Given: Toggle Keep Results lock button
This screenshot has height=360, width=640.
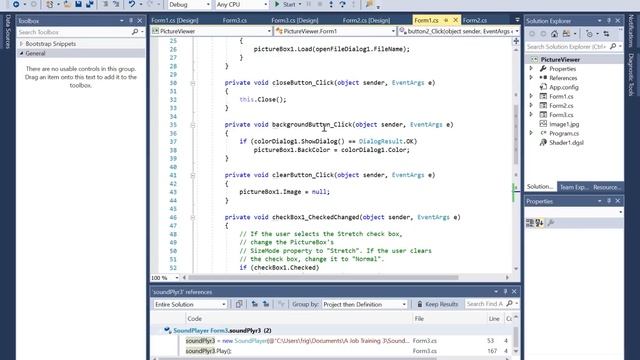Looking at the screenshot, I should [438, 304].
